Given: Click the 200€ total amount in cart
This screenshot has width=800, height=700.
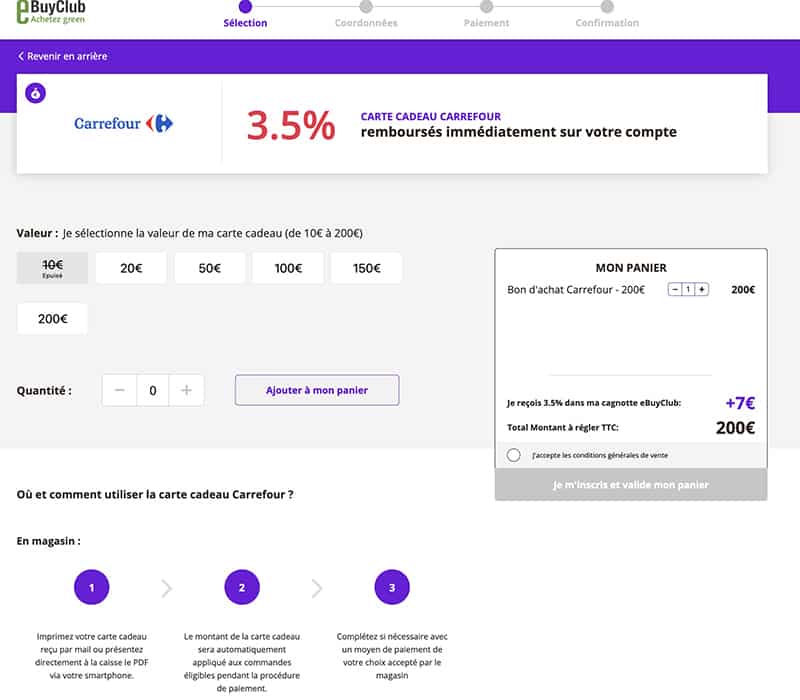Looking at the screenshot, I should (735, 428).
